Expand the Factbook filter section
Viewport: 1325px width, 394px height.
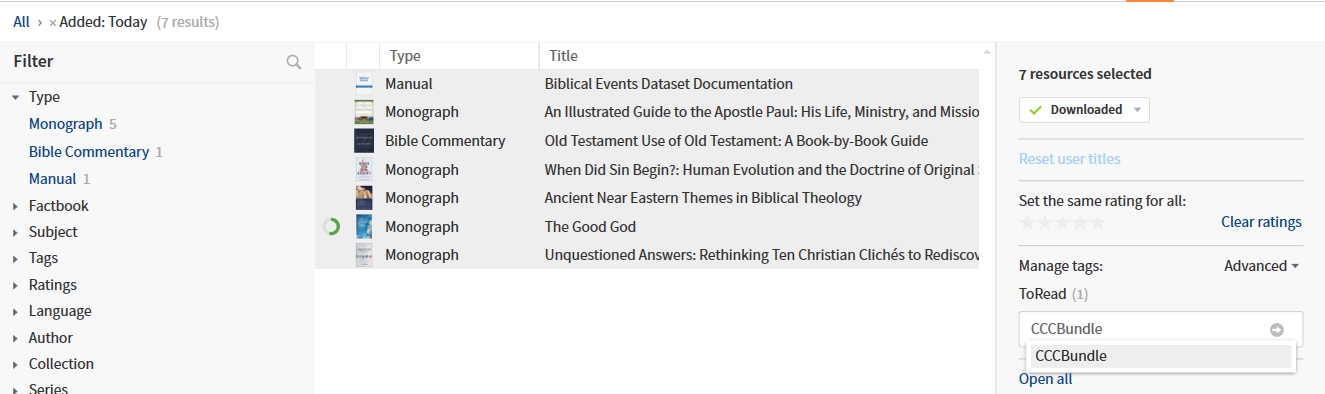pyautogui.click(x=16, y=206)
